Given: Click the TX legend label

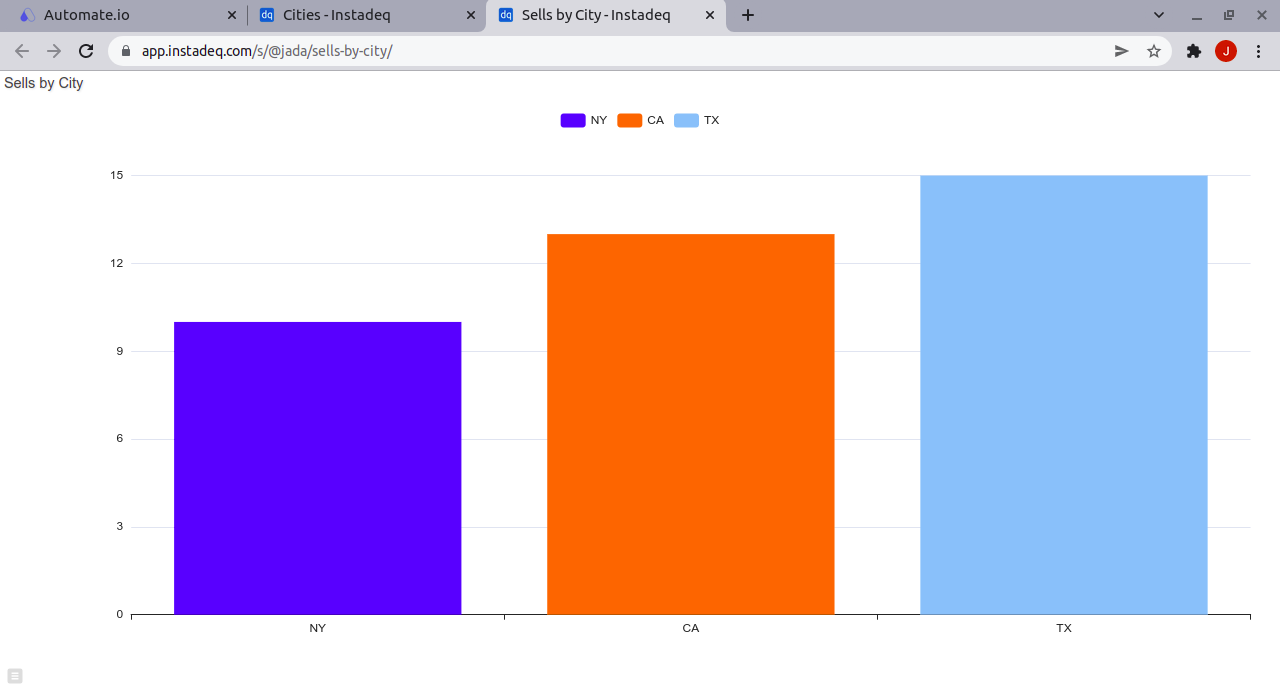Looking at the screenshot, I should 712,120.
